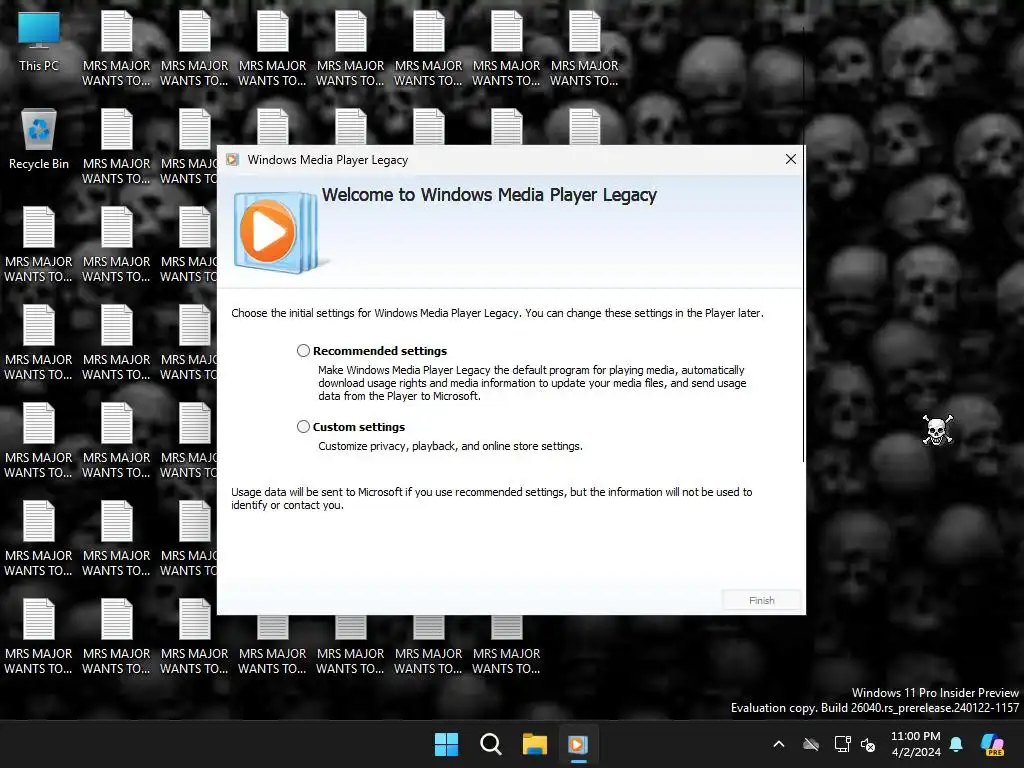The image size is (1024, 768).
Task: Close the Windows Media Player Legacy dialog
Action: (790, 159)
